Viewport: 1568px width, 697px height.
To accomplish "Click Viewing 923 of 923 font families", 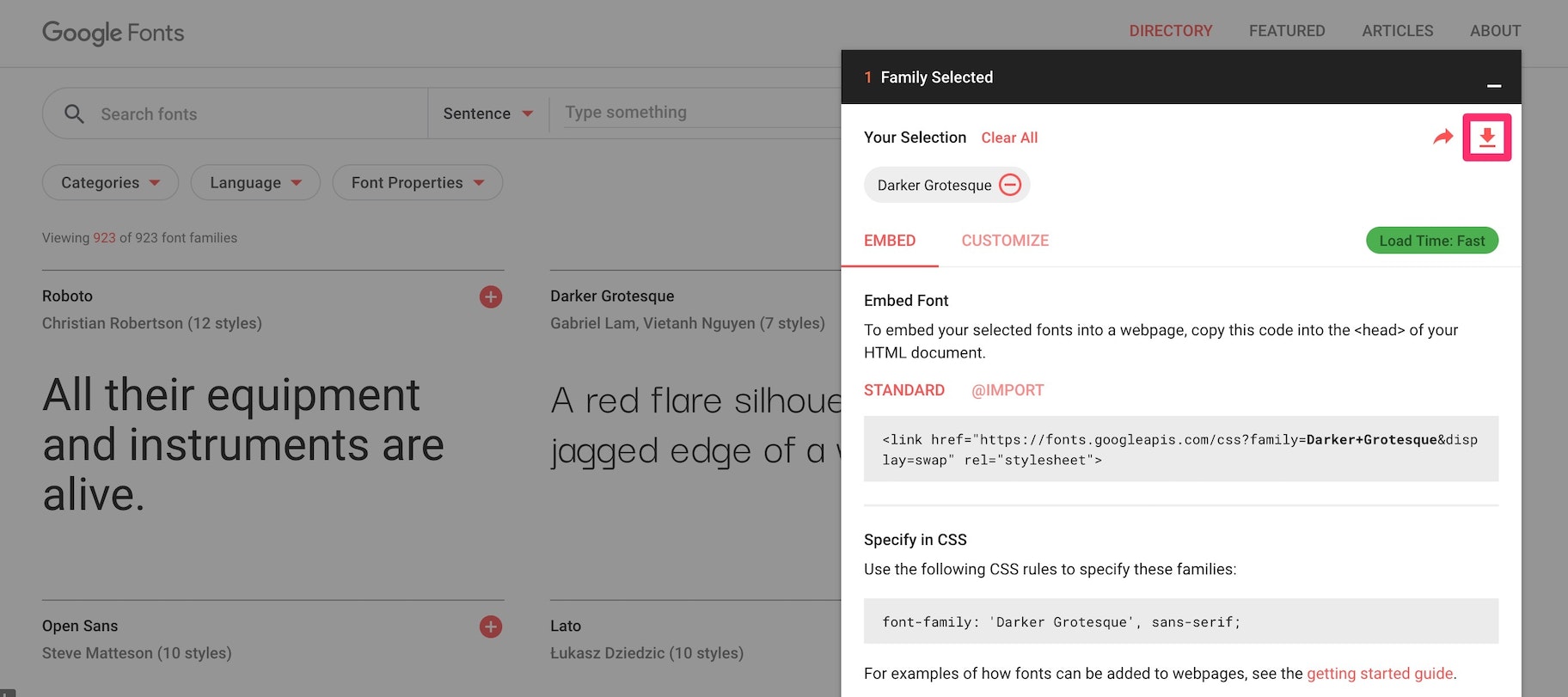I will click(x=139, y=238).
